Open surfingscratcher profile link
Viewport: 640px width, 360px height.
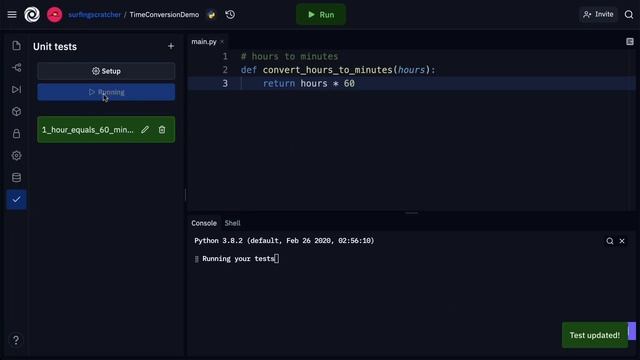94,15
